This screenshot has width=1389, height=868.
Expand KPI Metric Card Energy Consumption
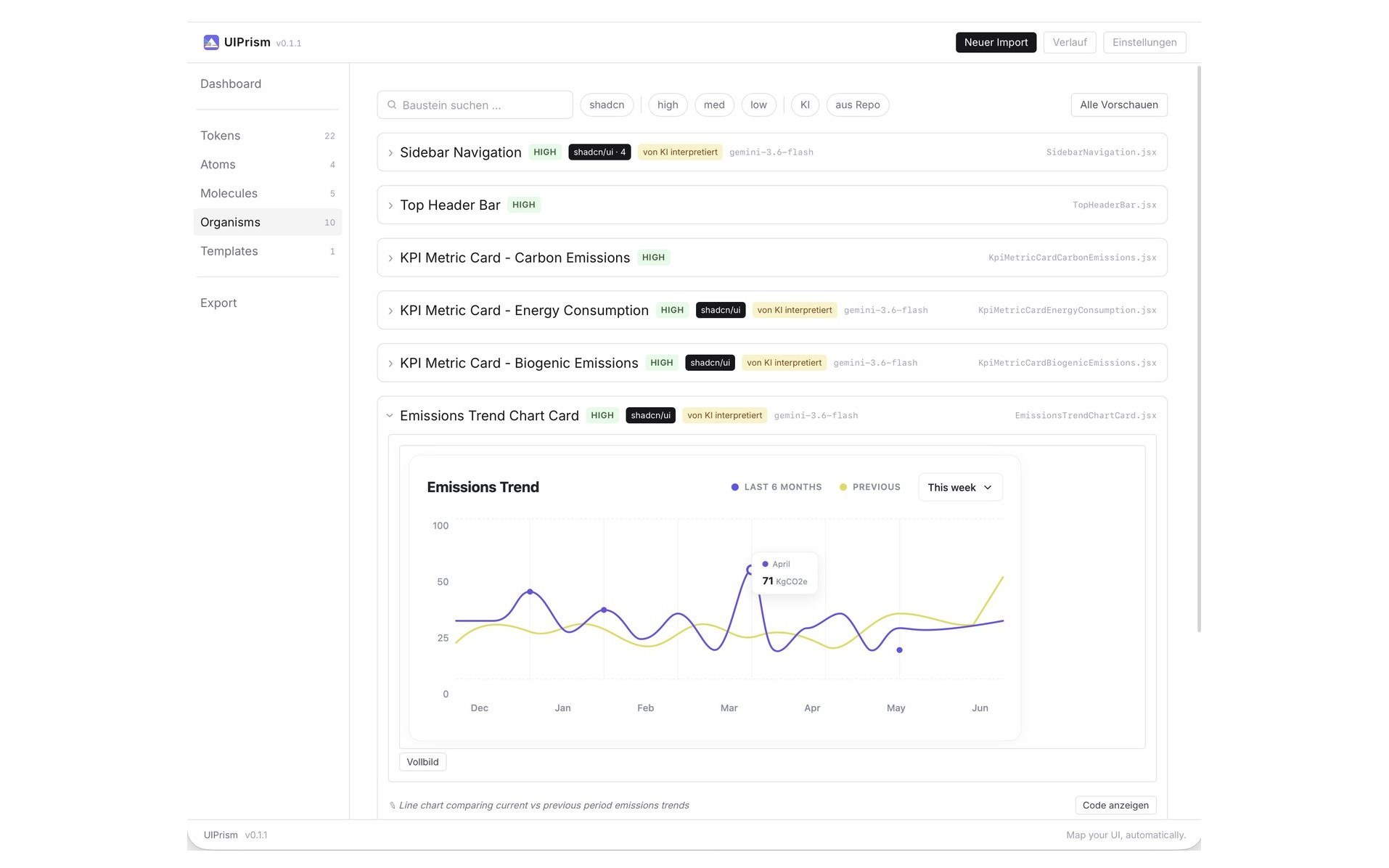(x=390, y=311)
